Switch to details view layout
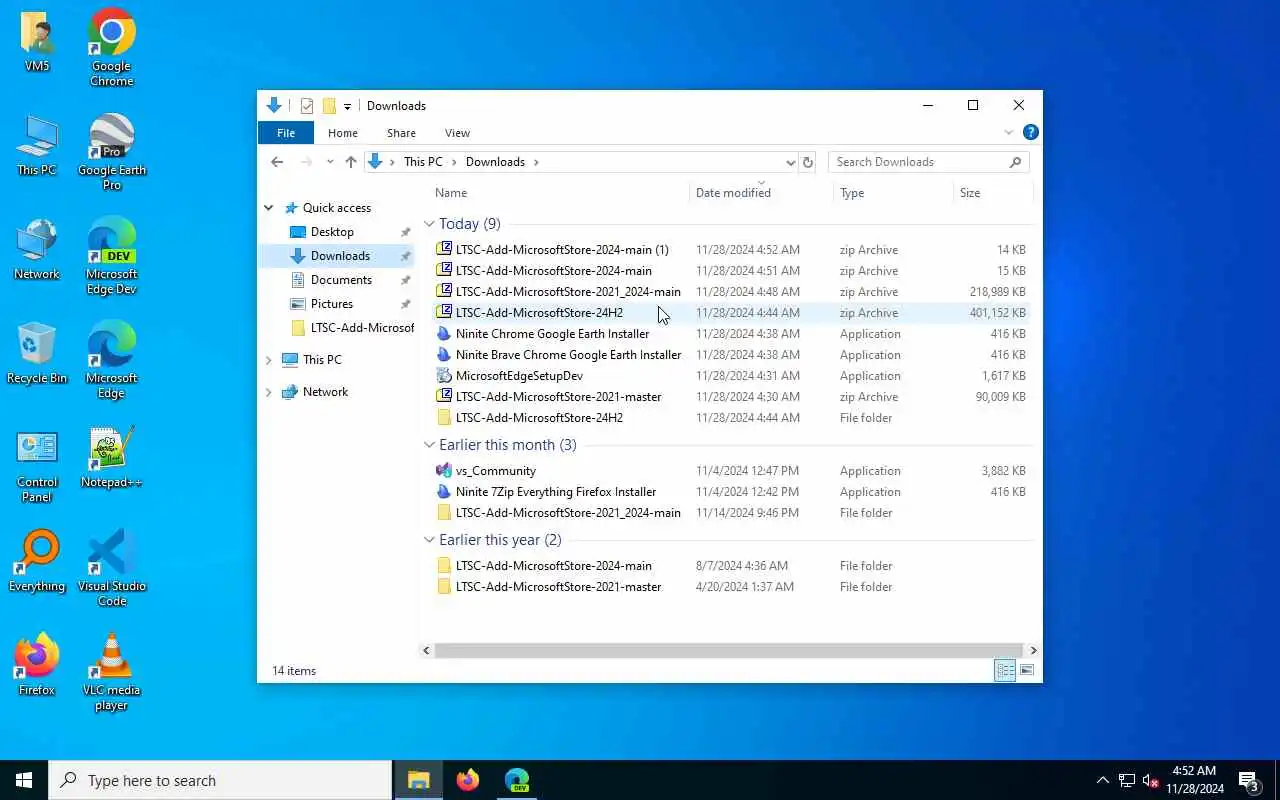This screenshot has width=1280, height=800. pyautogui.click(x=1005, y=671)
